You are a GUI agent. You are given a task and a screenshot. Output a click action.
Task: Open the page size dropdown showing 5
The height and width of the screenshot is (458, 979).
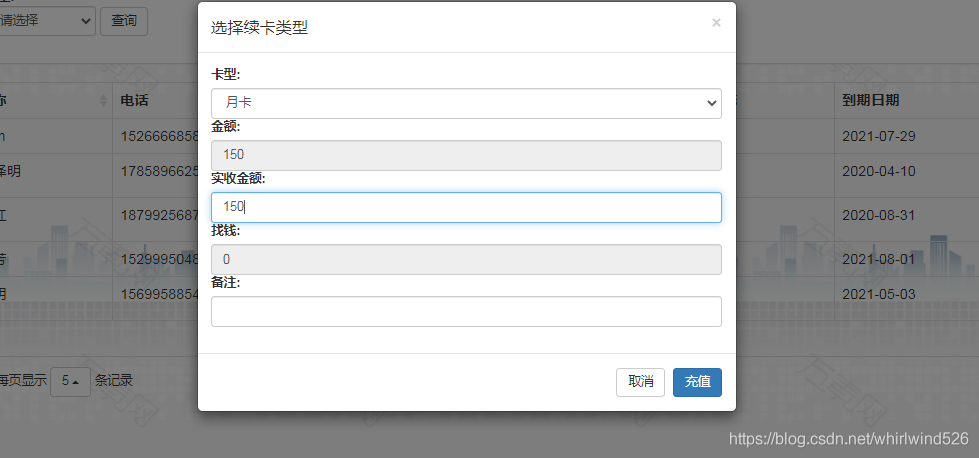tap(70, 381)
